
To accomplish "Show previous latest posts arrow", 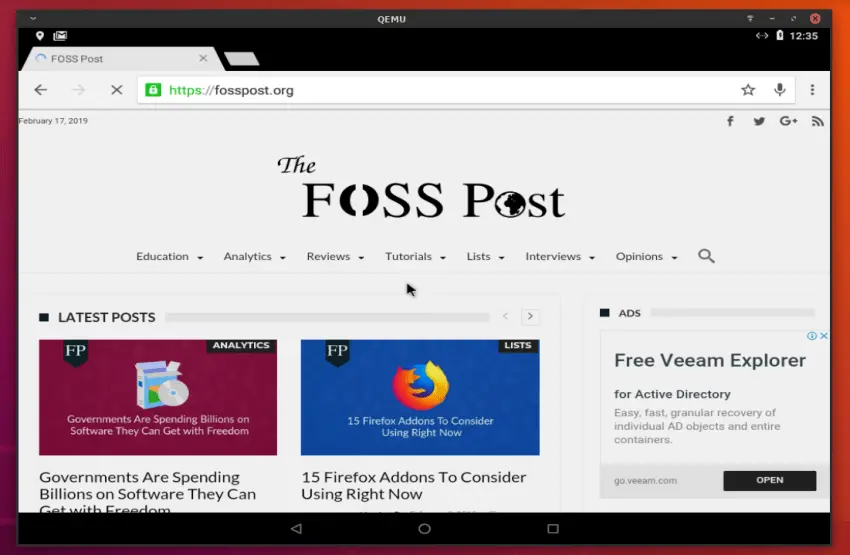I will [505, 317].
